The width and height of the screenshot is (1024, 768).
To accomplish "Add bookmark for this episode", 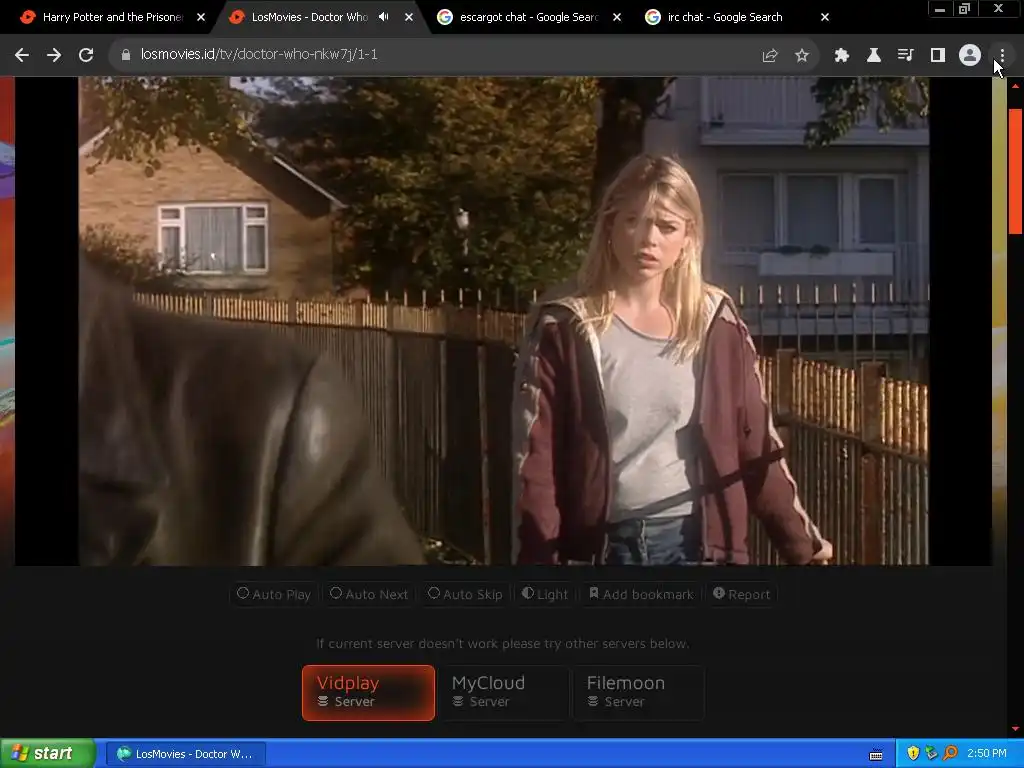I will pos(641,594).
